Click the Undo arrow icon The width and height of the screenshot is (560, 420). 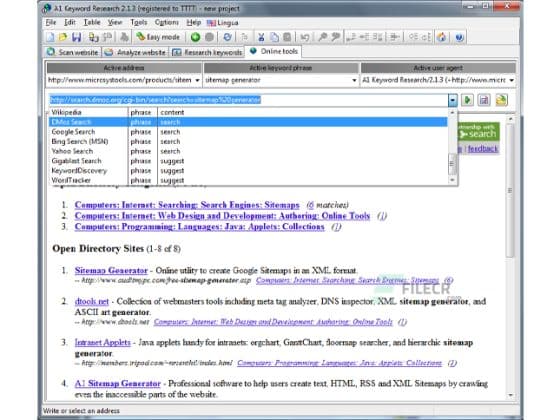305,37
